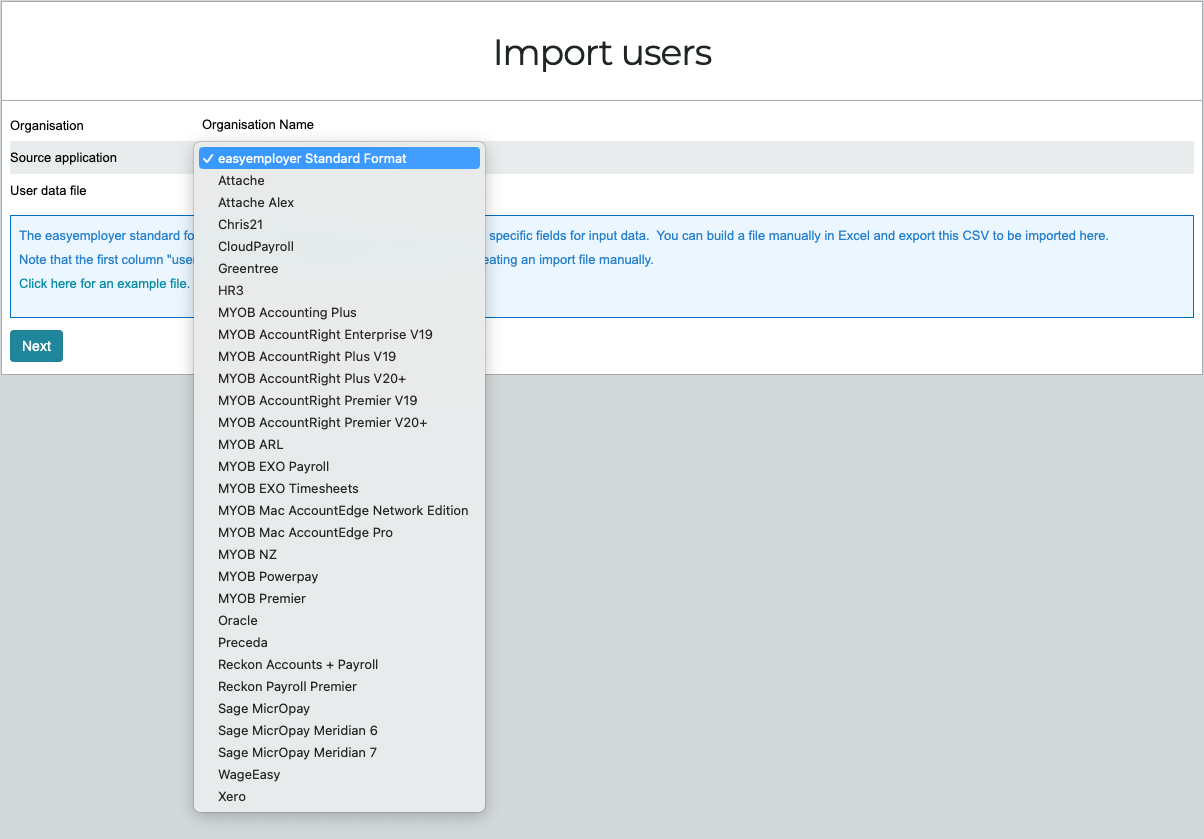Screen dimensions: 1204x839
Task: Select MYOB AccountRight Premier V20+
Action: pos(339,422)
